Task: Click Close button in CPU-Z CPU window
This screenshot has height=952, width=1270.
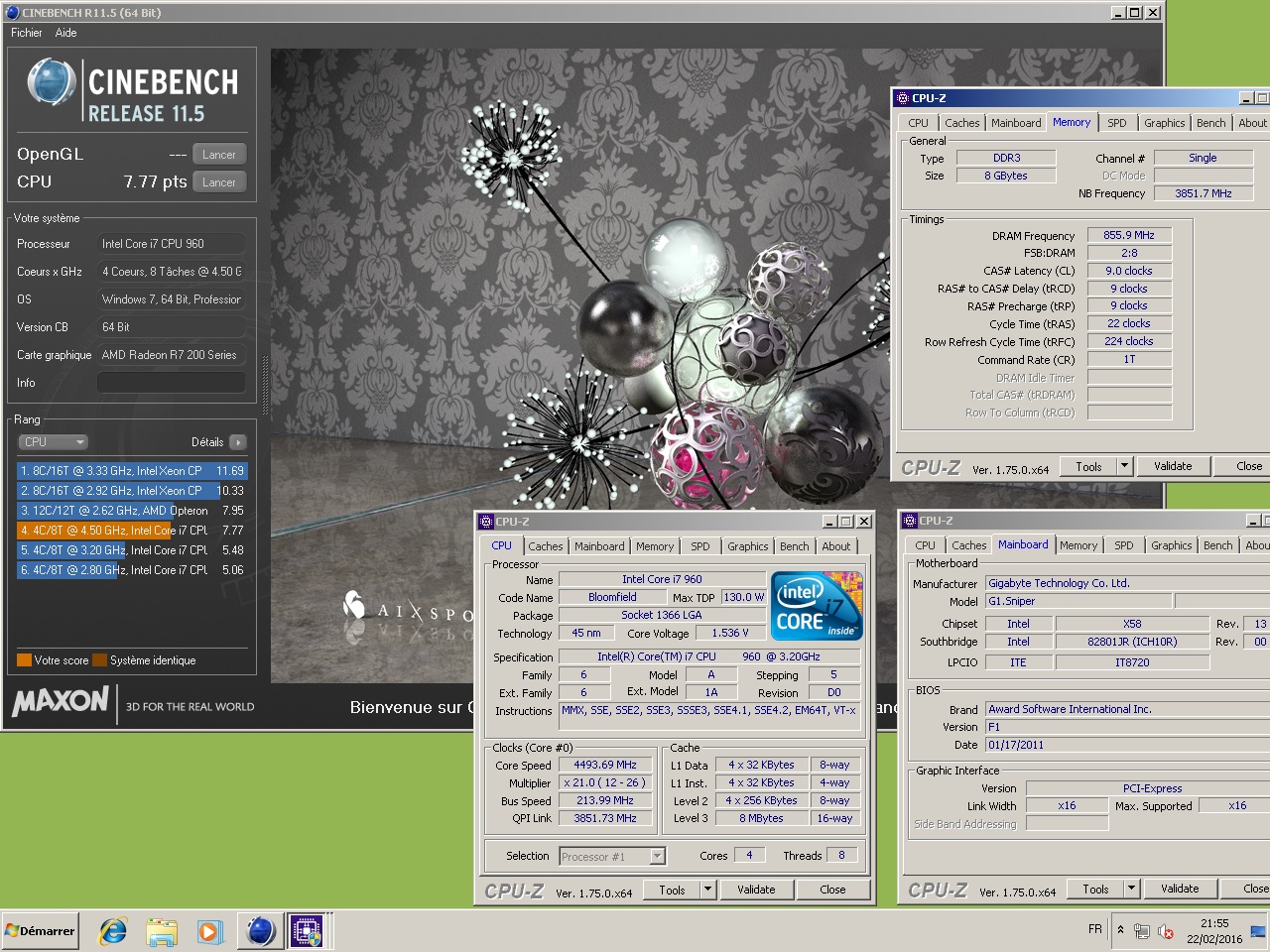Action: pos(832,890)
